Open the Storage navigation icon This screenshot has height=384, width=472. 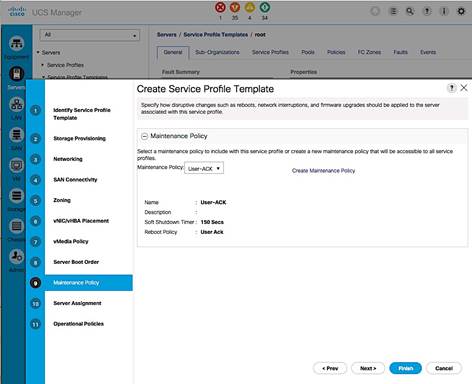click(16, 196)
